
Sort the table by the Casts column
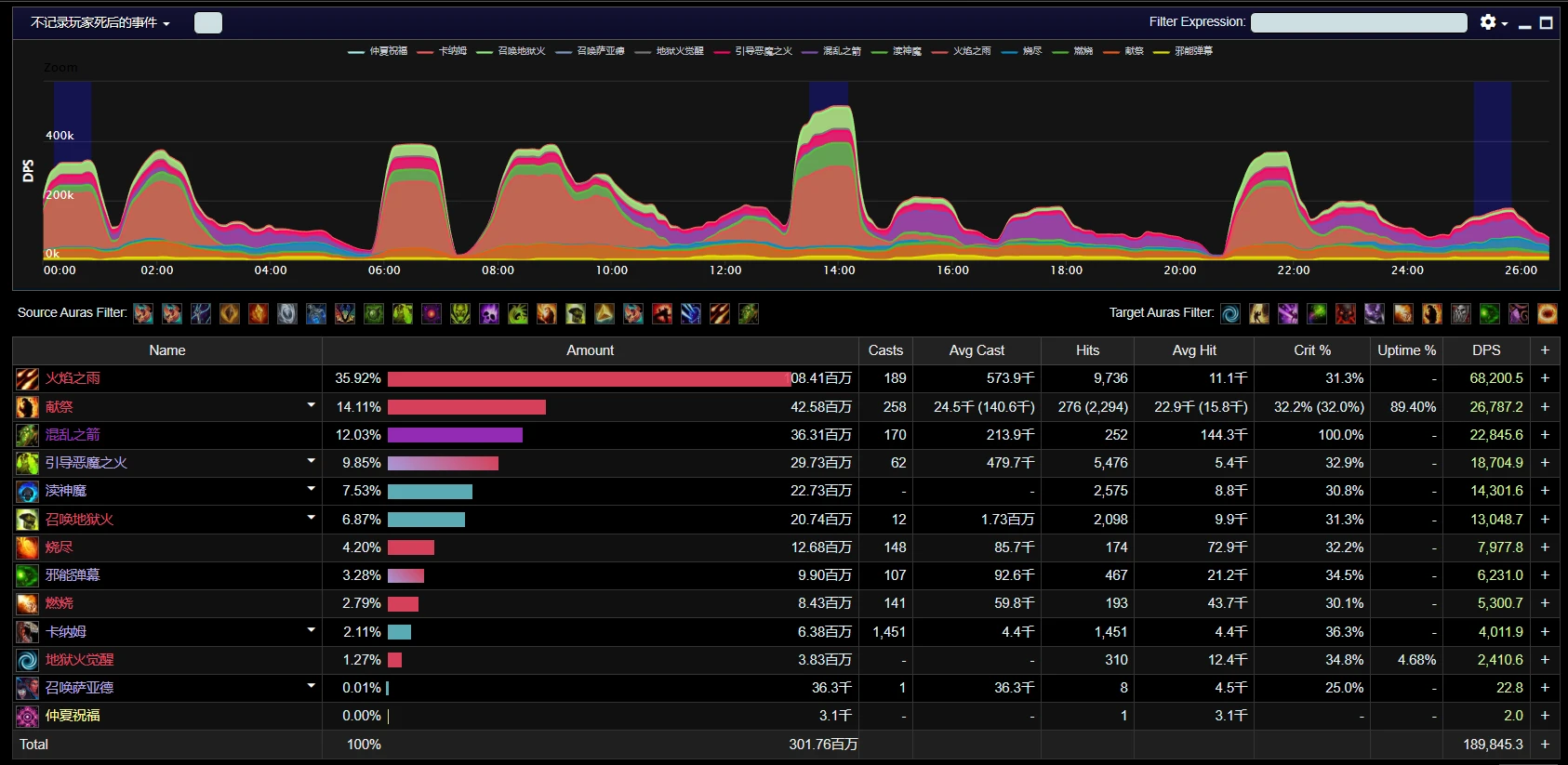coord(885,350)
